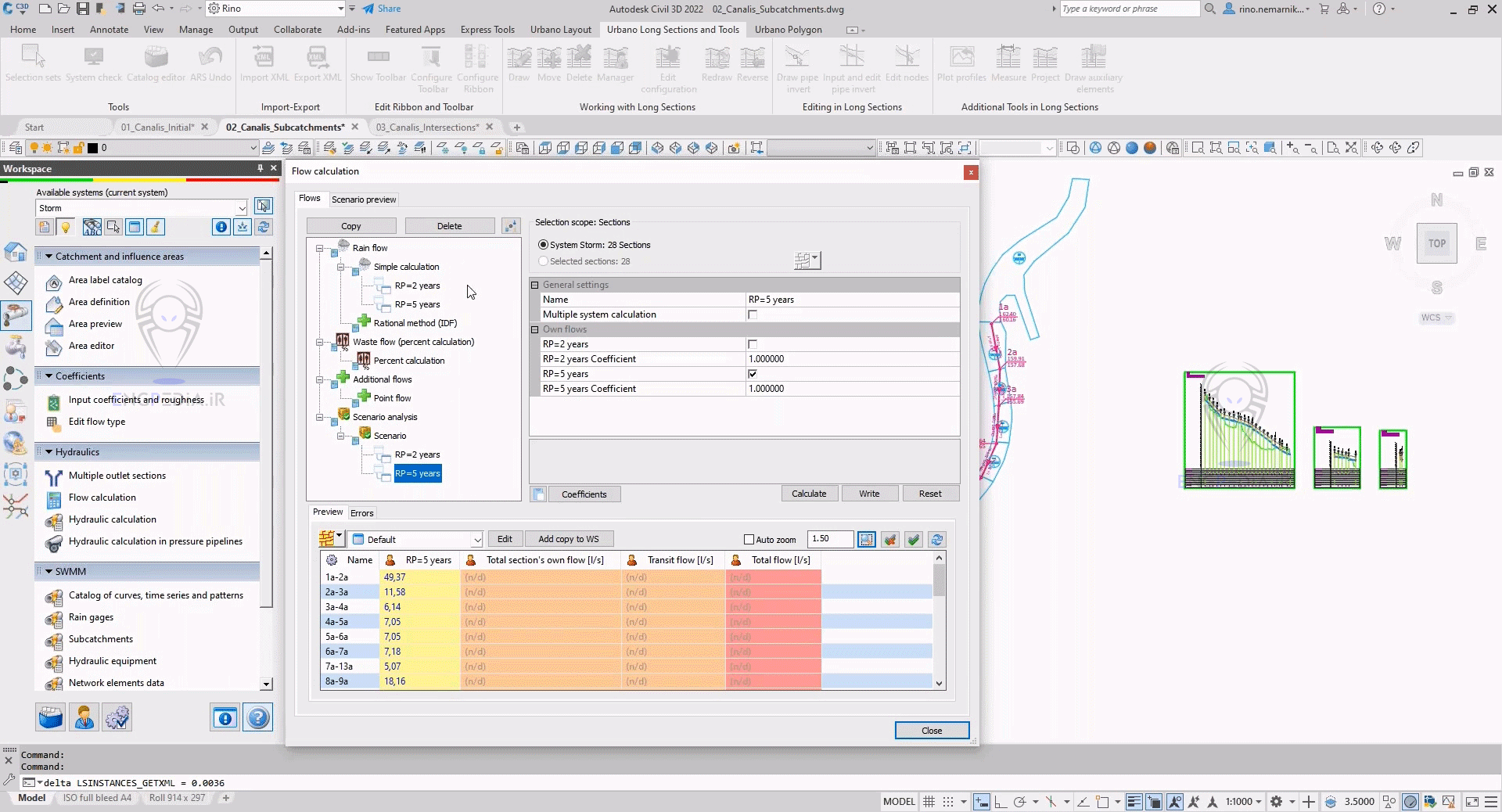Open the Default table configuration dropdown
1502x812 pixels.
point(476,540)
